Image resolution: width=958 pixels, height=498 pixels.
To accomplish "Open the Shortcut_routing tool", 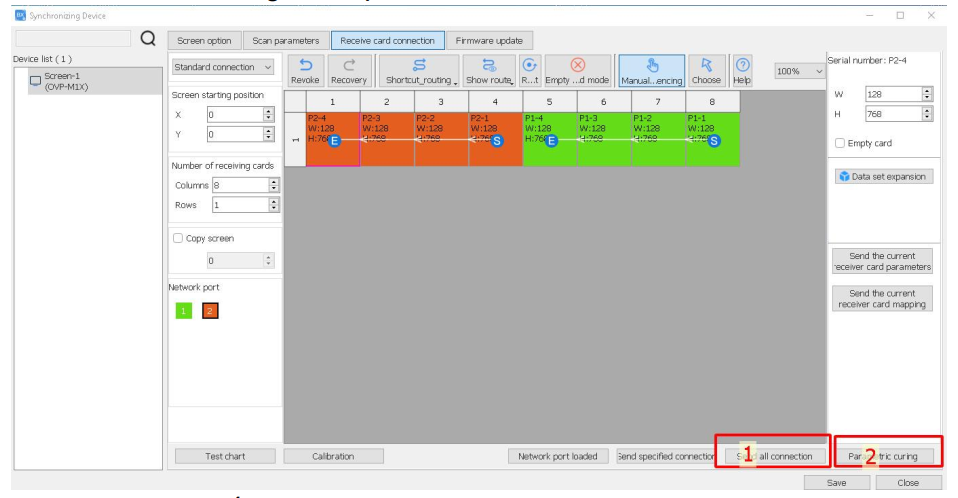I will (x=419, y=71).
